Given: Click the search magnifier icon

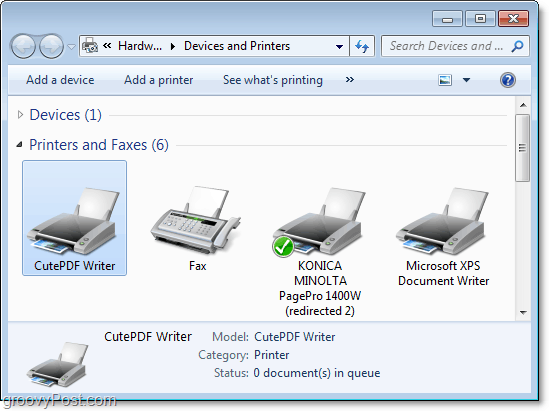Looking at the screenshot, I should [x=517, y=46].
